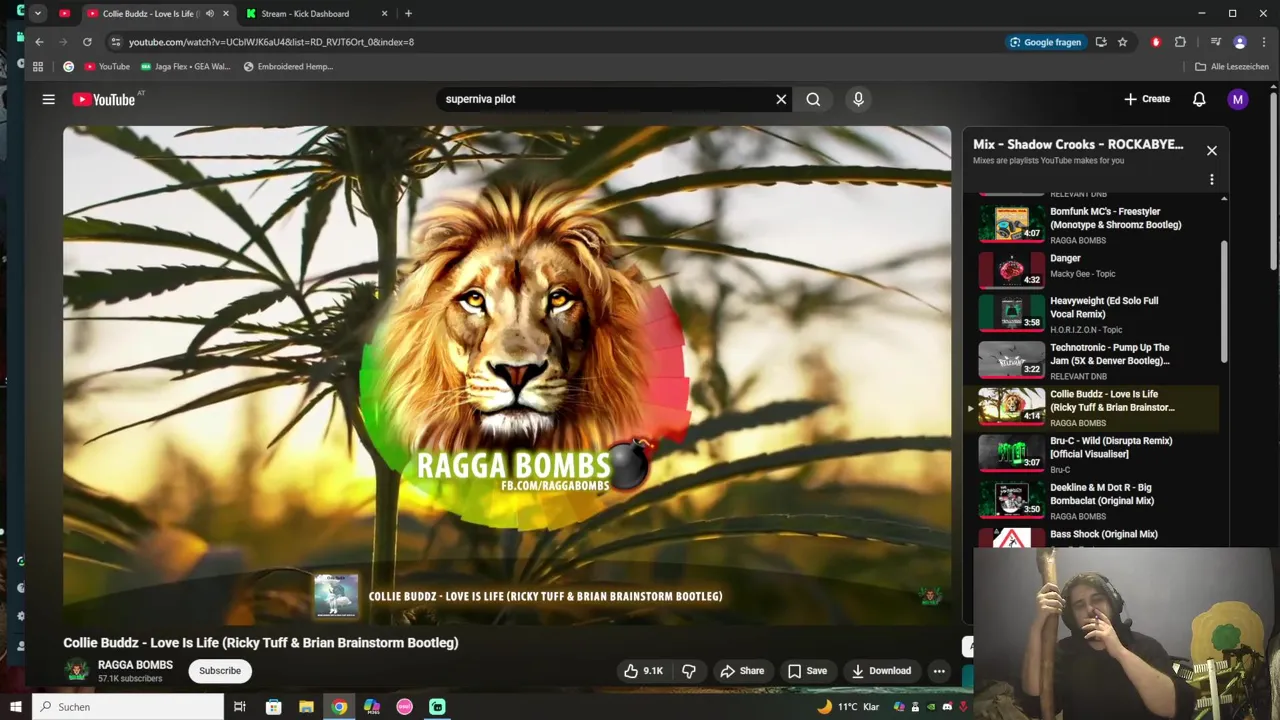Open Chrome profile avatar

tap(1240, 42)
